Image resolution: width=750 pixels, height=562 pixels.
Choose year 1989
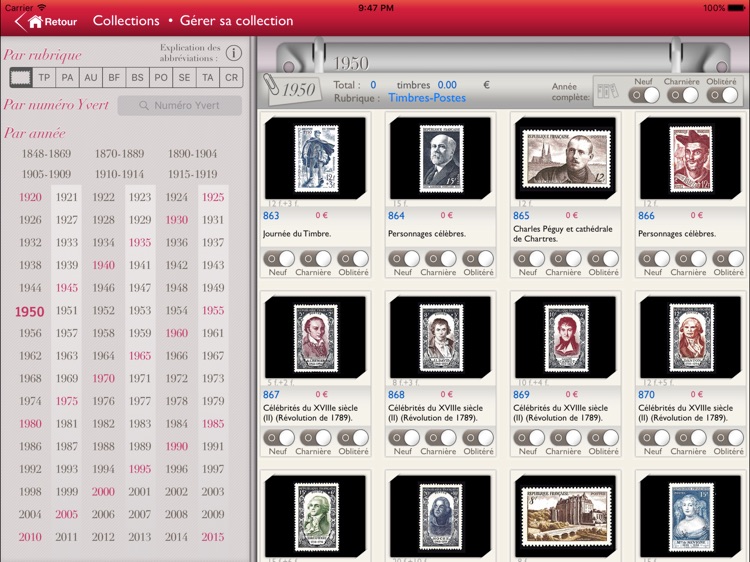(140, 446)
